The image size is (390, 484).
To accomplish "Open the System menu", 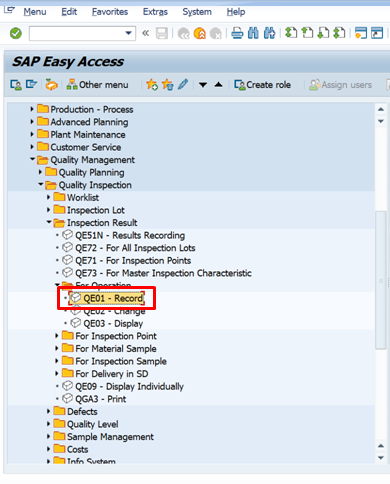I will click(197, 12).
